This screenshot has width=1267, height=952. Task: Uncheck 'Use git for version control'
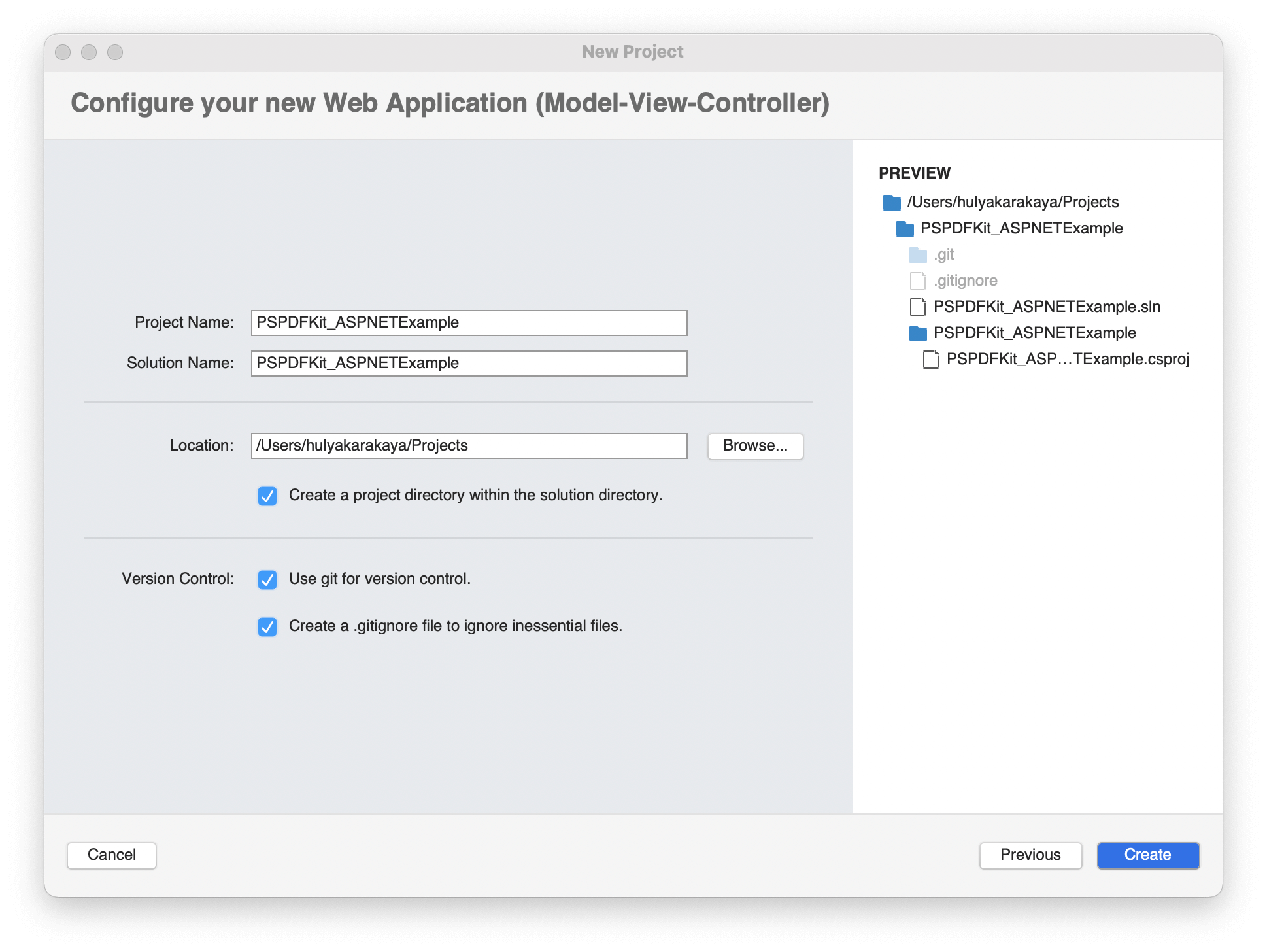267,579
